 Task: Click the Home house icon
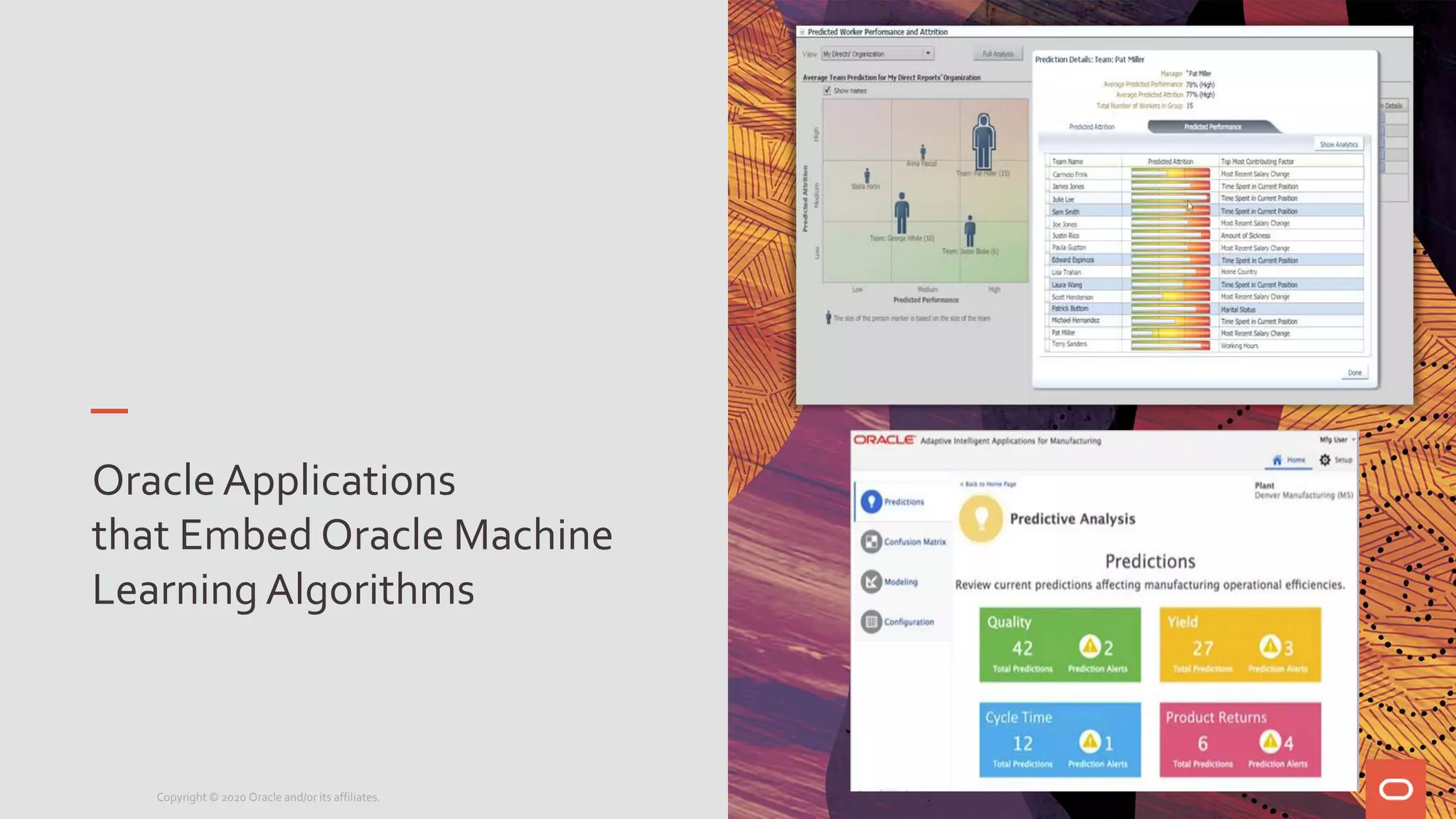tap(1277, 460)
